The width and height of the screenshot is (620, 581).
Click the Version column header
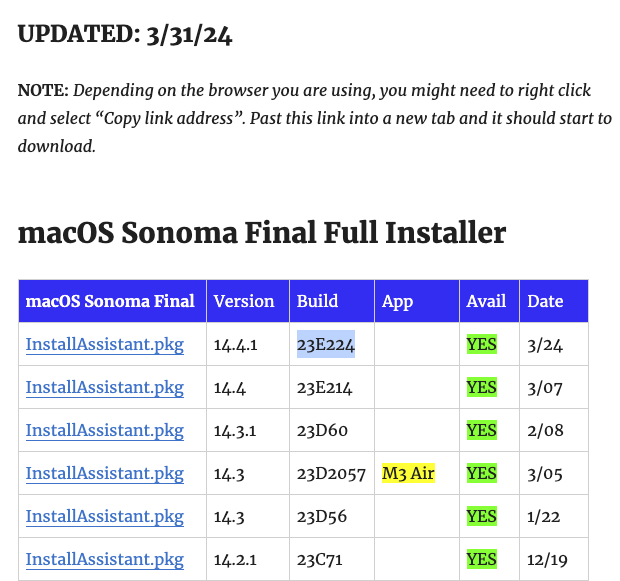(x=244, y=301)
